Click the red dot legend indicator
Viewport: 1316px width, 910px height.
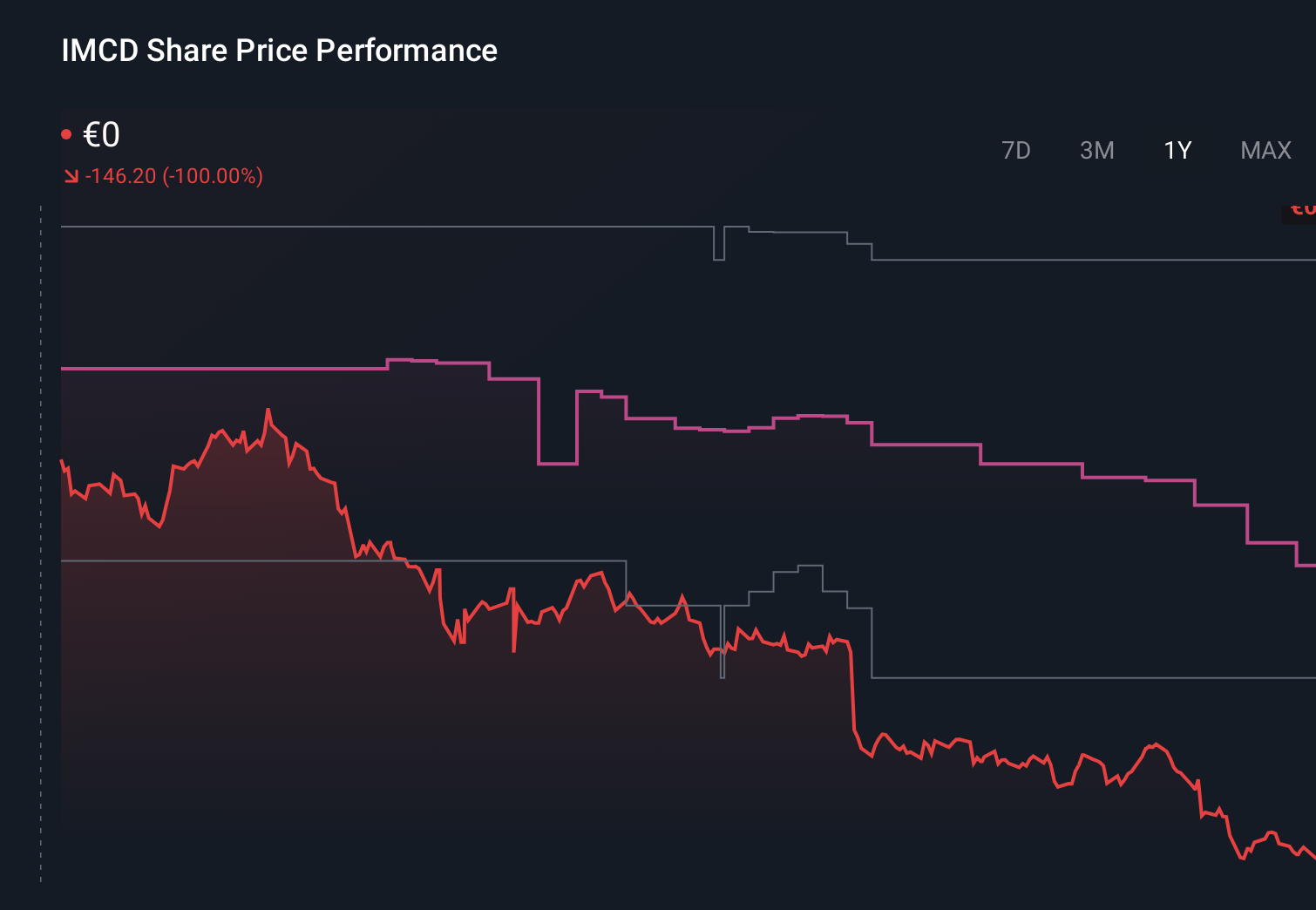tap(67, 132)
